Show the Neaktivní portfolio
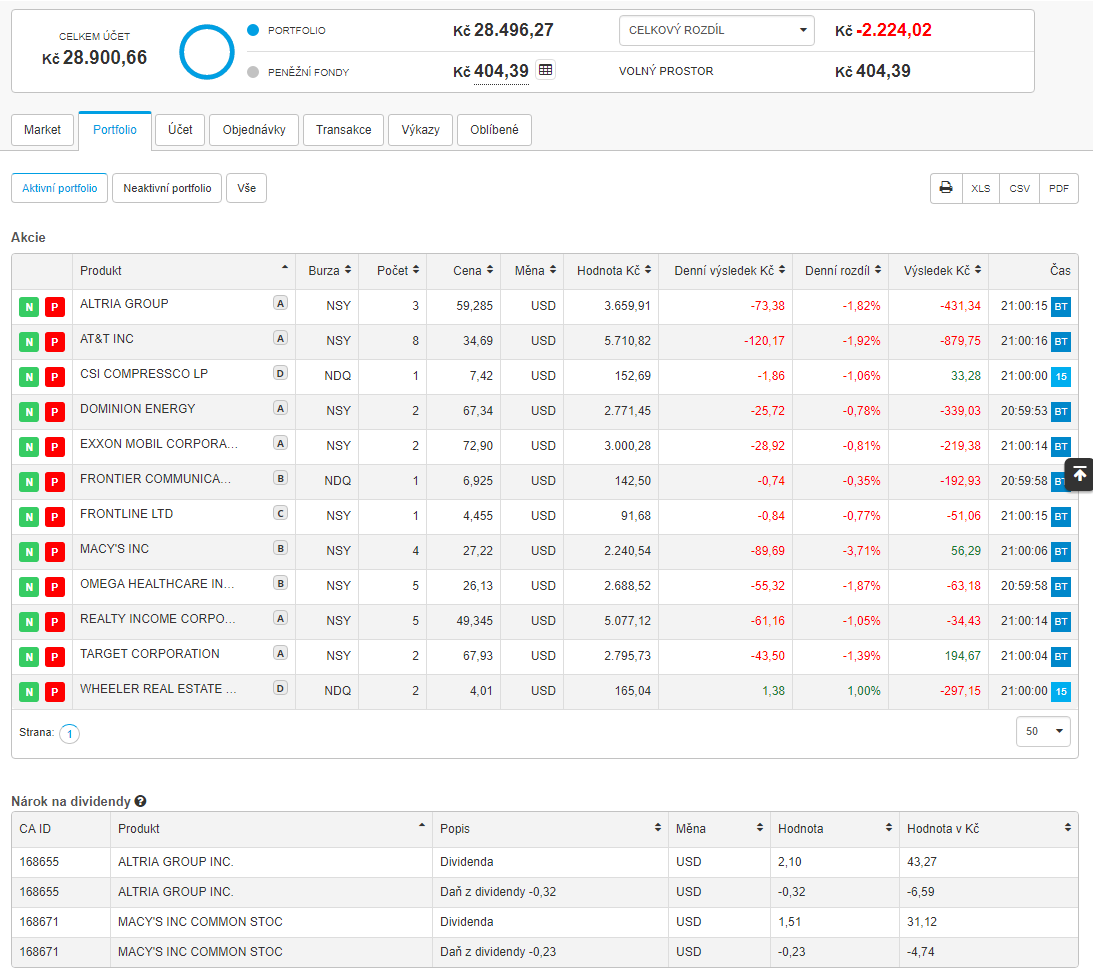Image resolution: width=1093 pixels, height=978 pixels. point(167,188)
